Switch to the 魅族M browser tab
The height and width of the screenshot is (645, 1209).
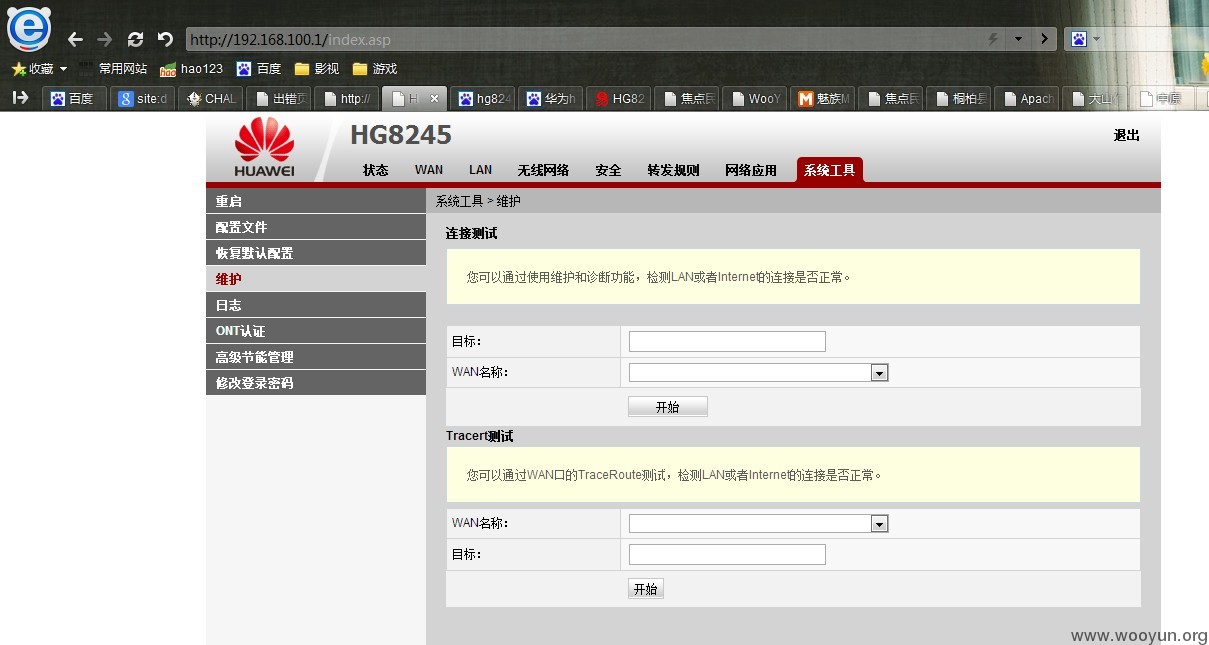point(823,98)
